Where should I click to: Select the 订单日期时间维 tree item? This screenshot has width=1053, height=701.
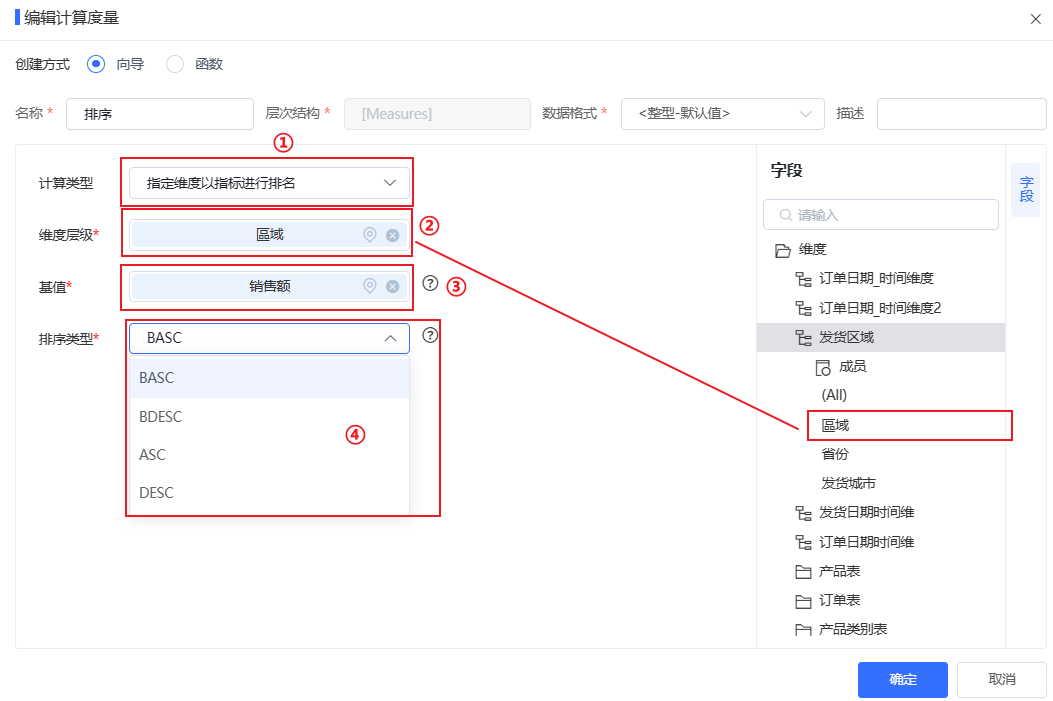866,542
